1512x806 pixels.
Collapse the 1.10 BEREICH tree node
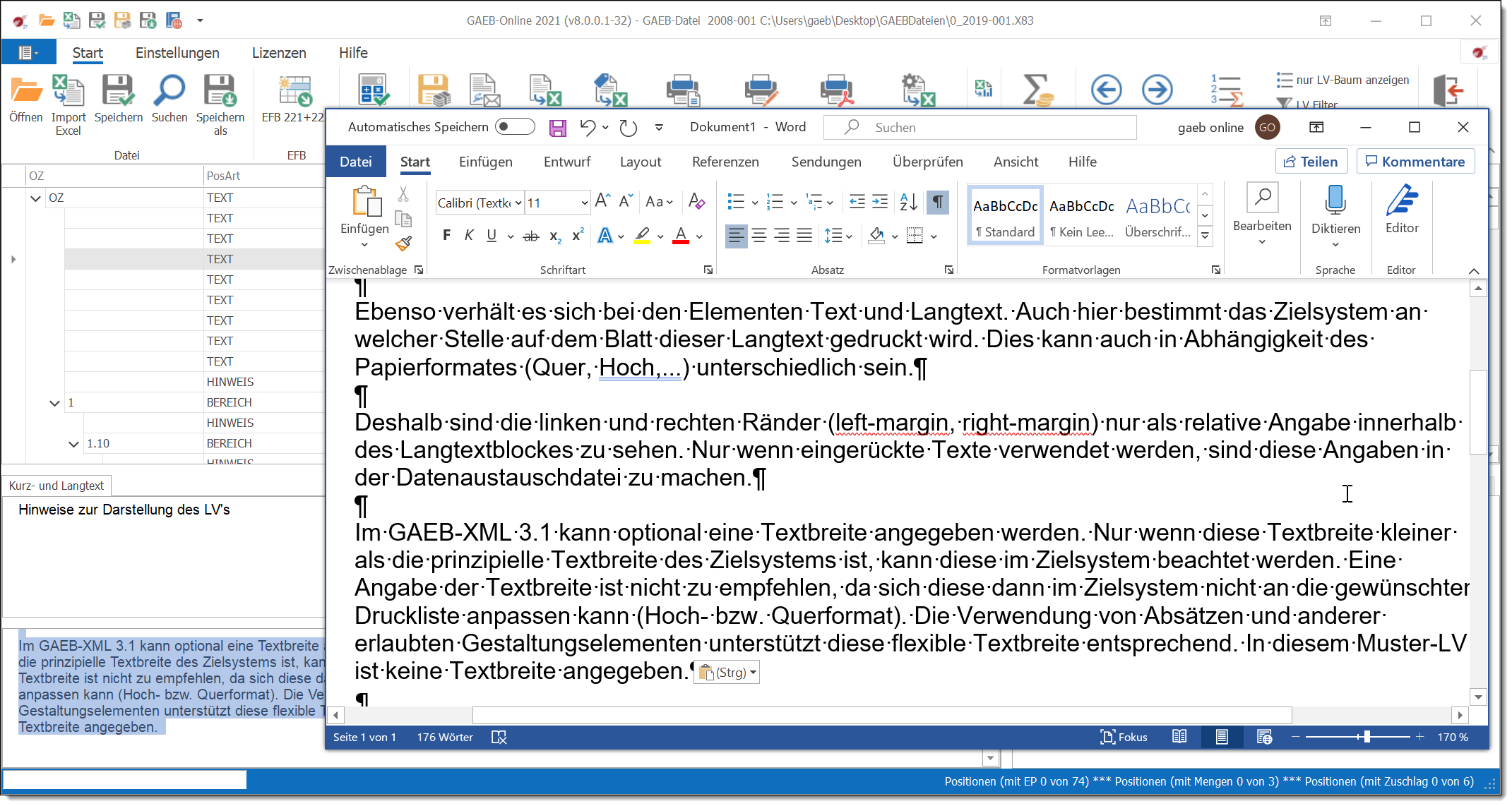73,444
